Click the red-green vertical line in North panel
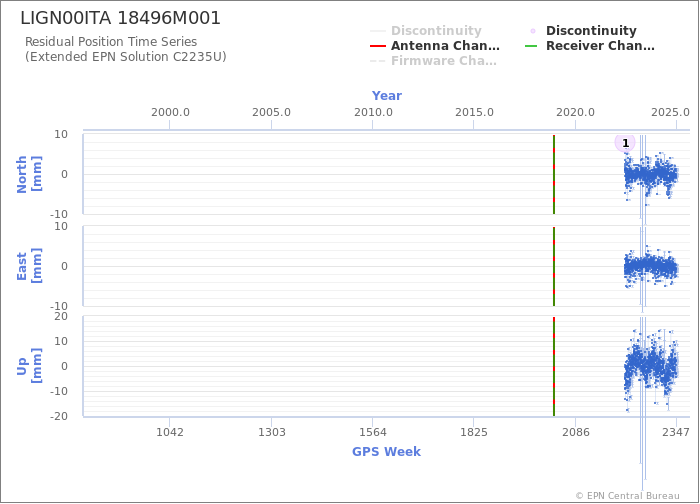This screenshot has width=700, height=504. pos(554,174)
